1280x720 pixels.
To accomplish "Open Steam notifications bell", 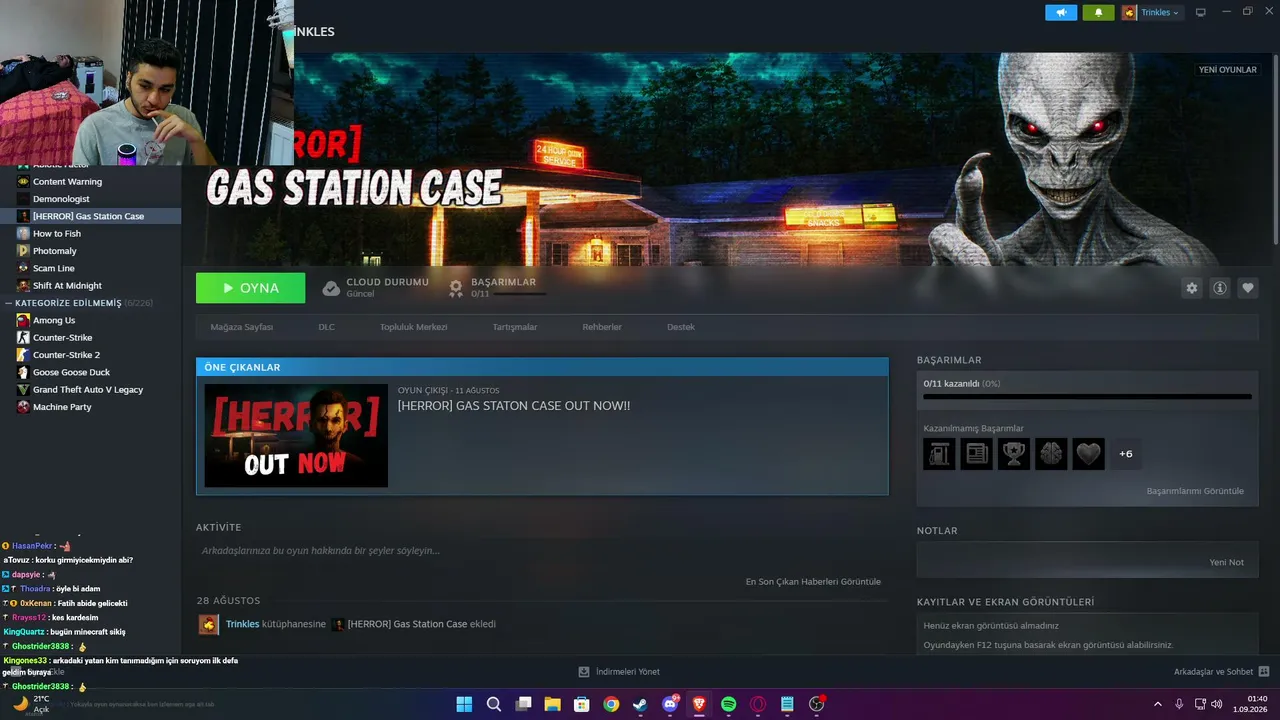I will (x=1098, y=13).
